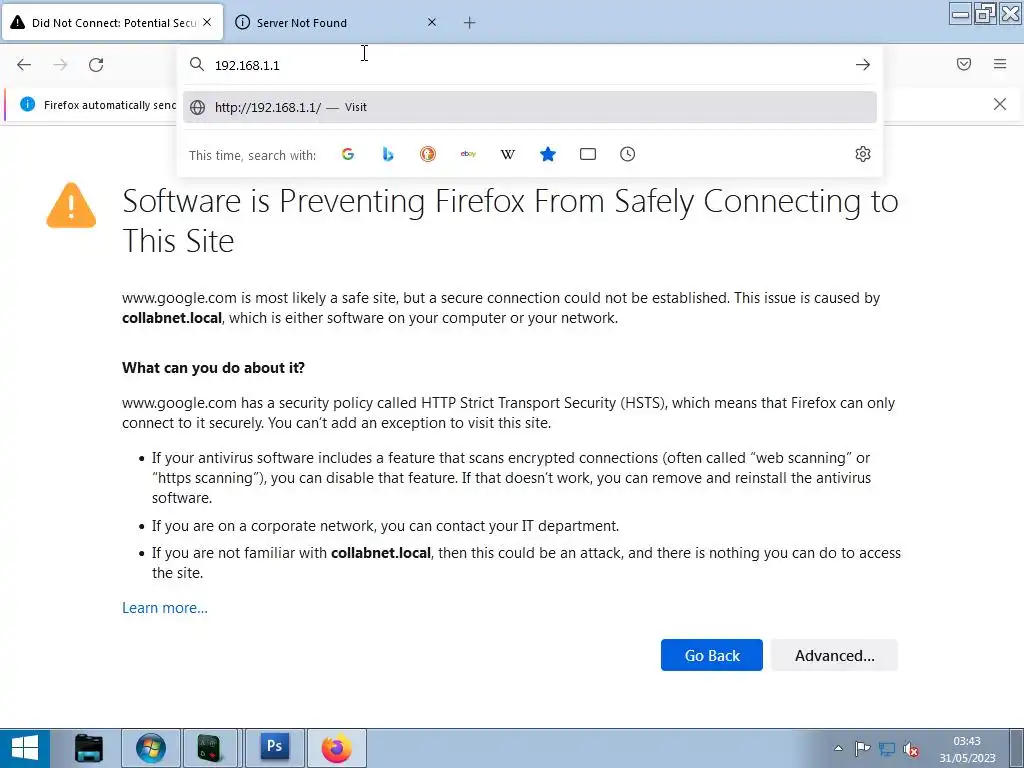Open the calculator-like taskbar app
Viewport: 1024px width, 768px height.
(x=210, y=748)
